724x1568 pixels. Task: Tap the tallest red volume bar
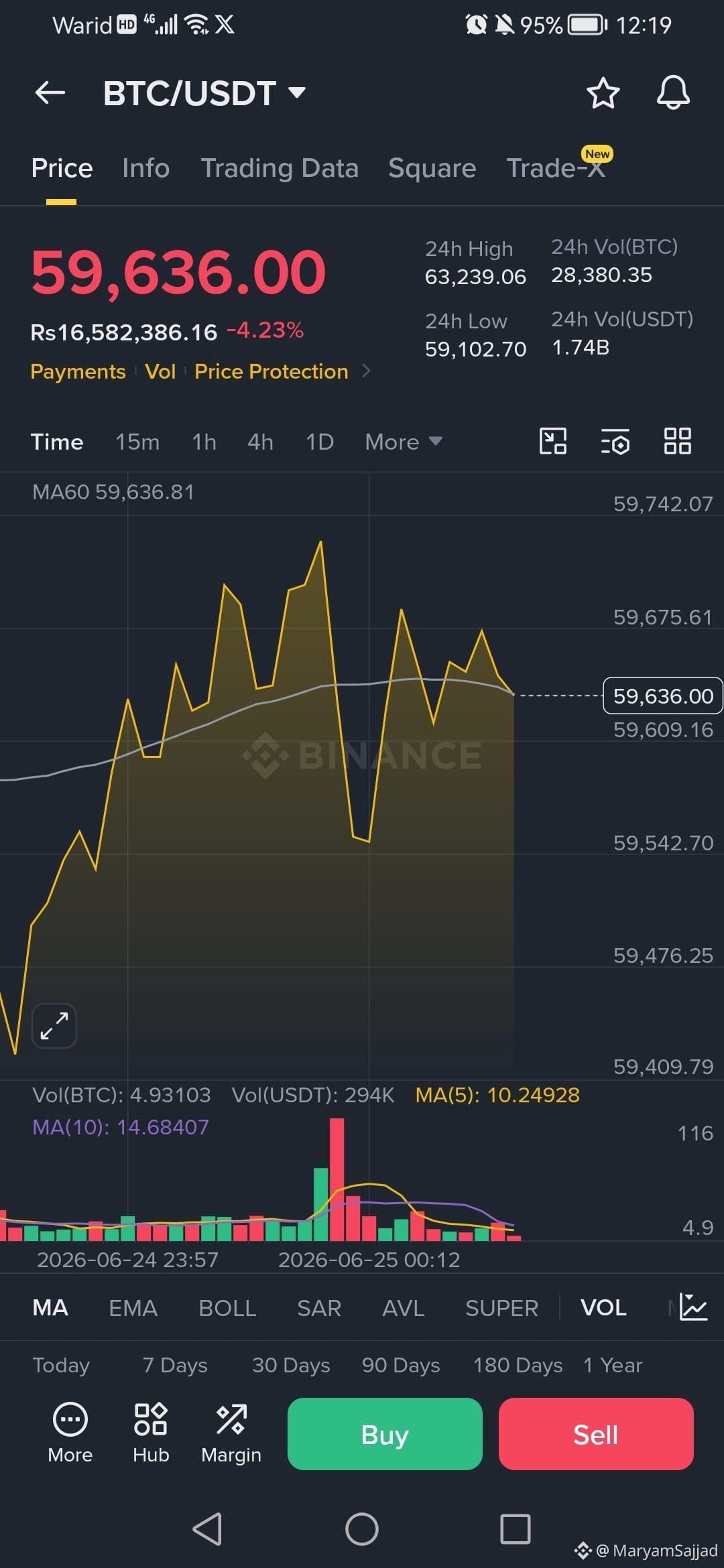[337, 1179]
